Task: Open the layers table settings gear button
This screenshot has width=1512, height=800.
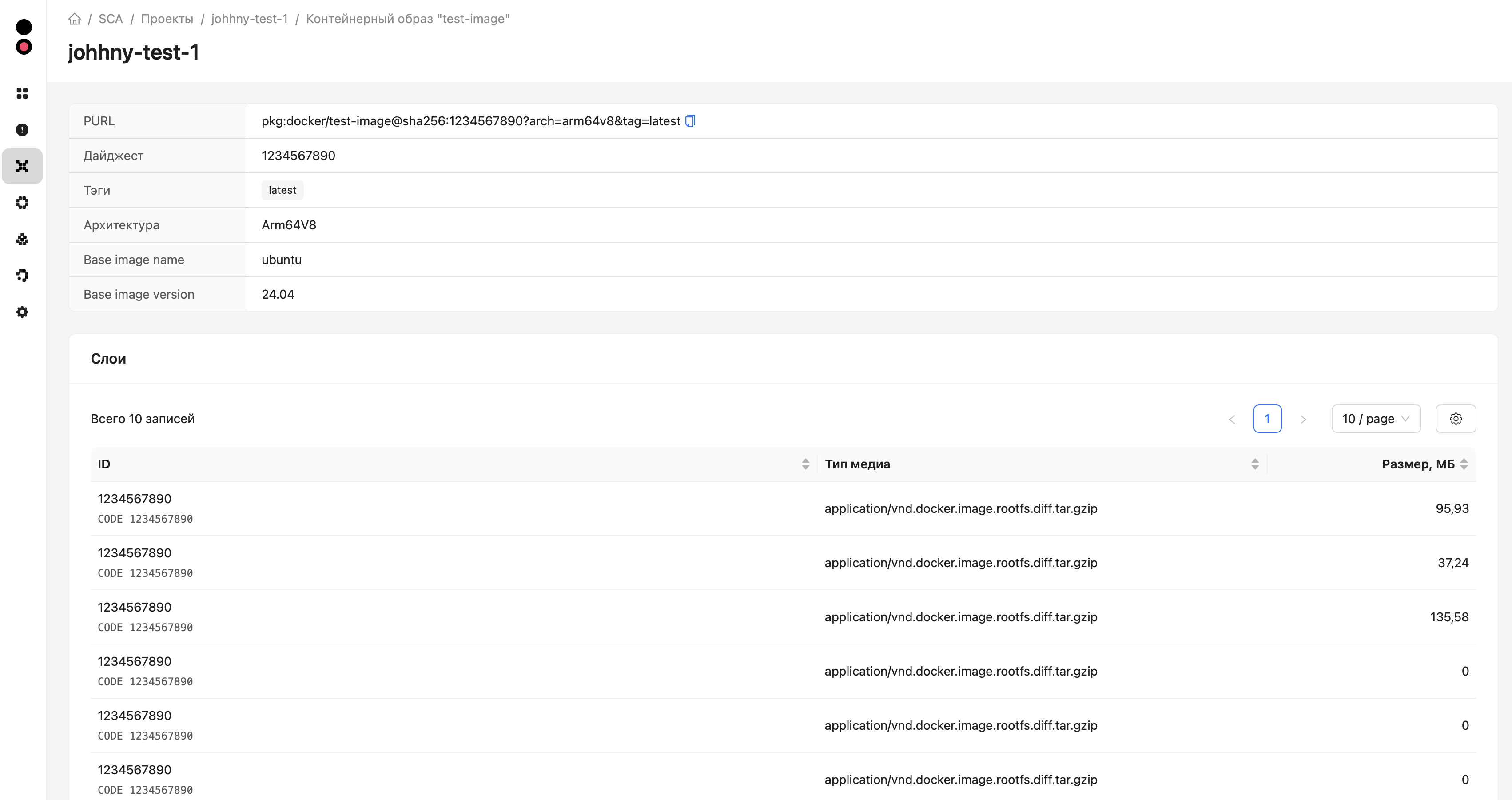Action: click(1456, 419)
